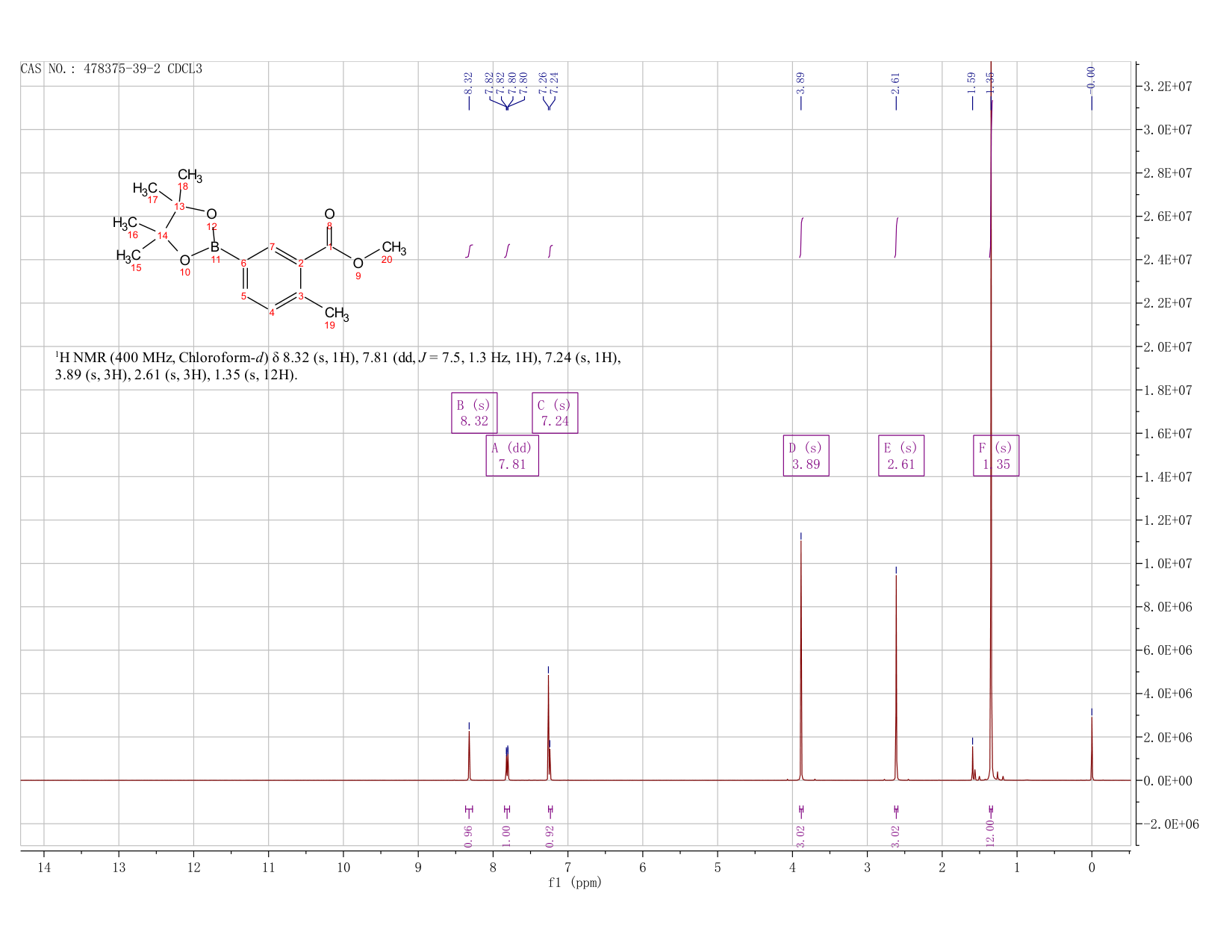Click the CH3 group labeled 20
The width and height of the screenshot is (1232, 952).
pyautogui.click(x=393, y=249)
